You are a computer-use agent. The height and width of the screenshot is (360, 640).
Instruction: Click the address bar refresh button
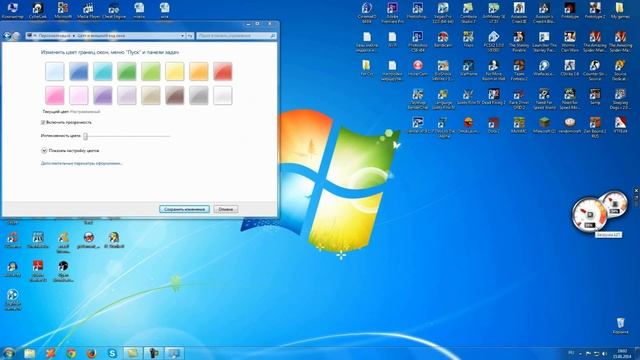pos(190,36)
